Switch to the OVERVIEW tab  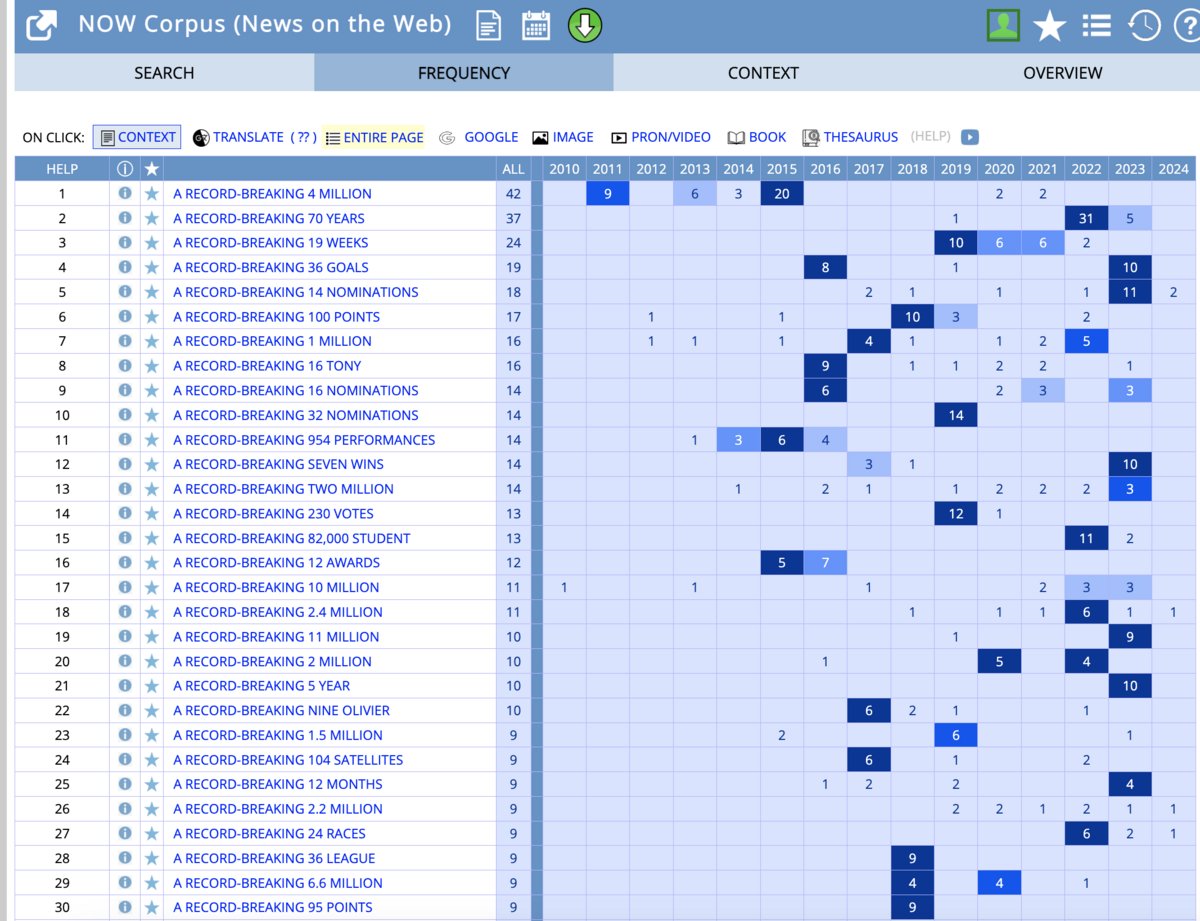1062,73
